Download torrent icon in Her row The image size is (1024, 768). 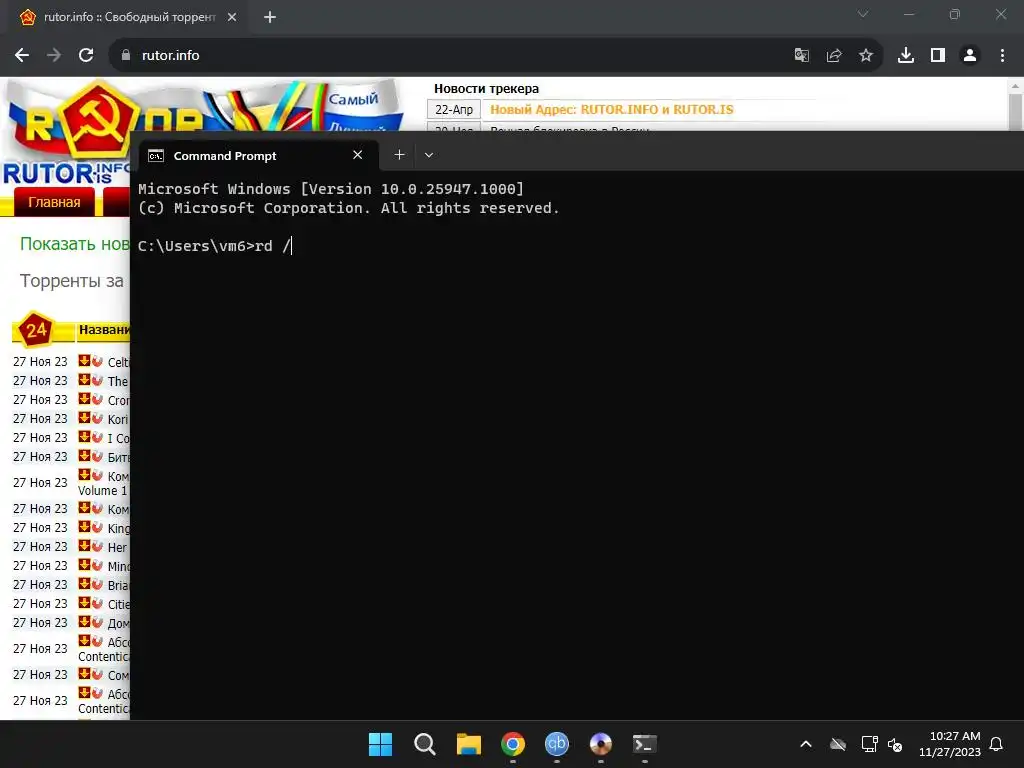(84, 545)
